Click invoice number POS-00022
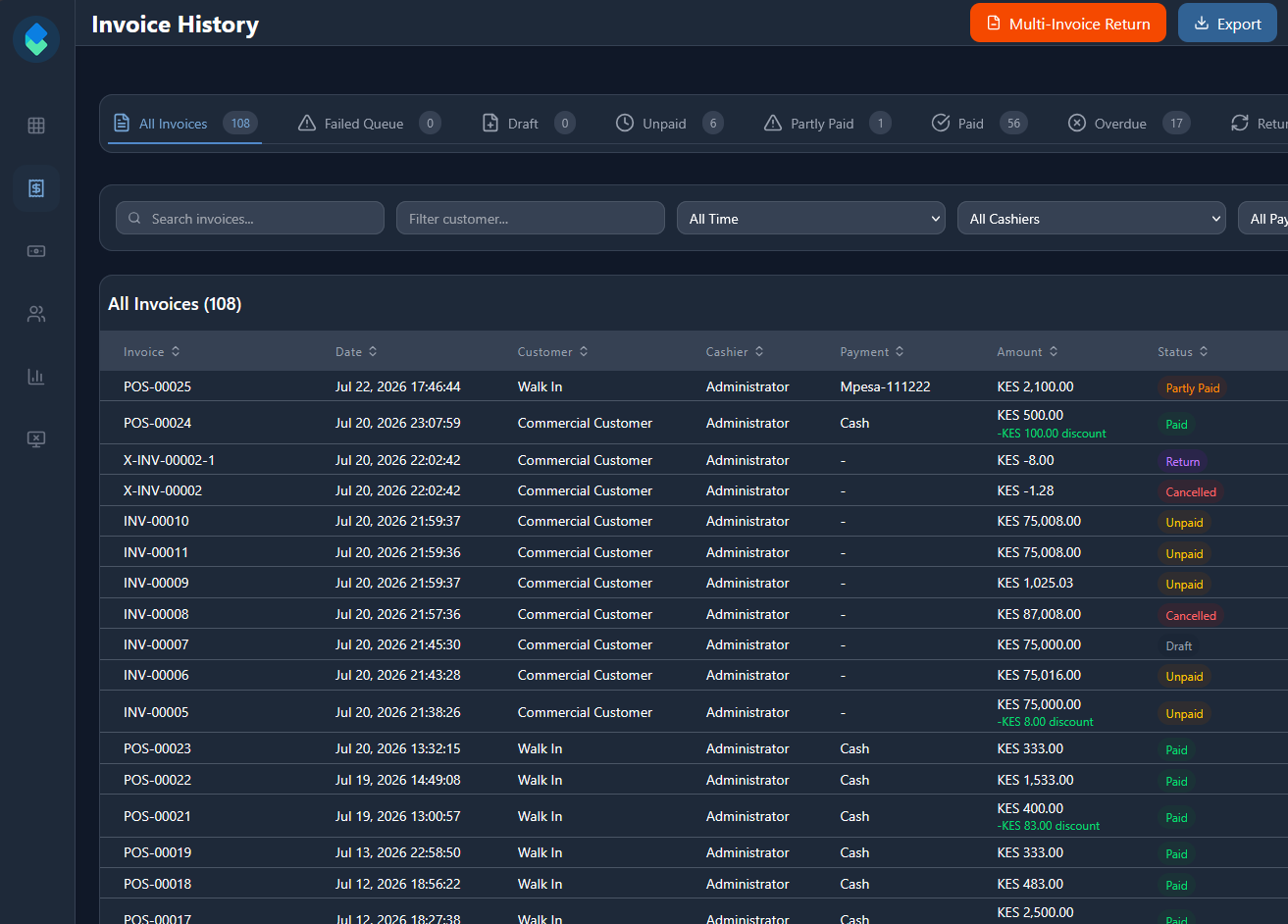 pos(158,780)
